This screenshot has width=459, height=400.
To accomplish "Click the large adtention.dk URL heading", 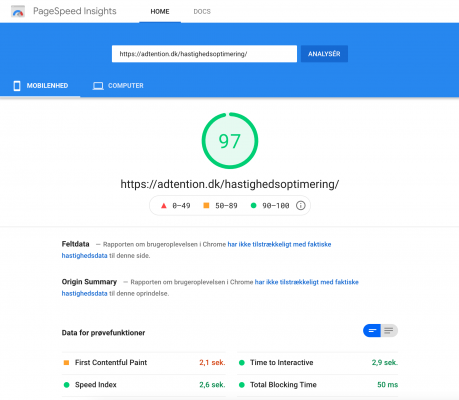I will tap(230, 184).
